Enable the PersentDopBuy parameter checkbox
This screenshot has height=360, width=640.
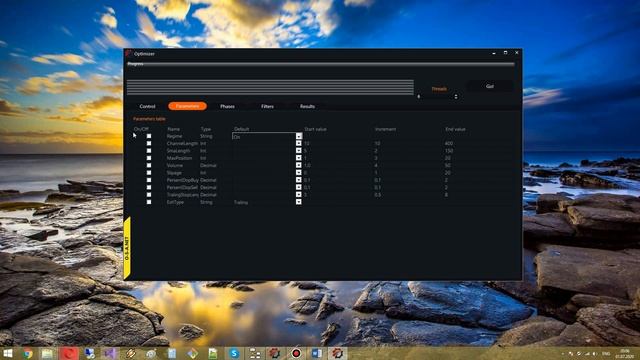point(149,180)
